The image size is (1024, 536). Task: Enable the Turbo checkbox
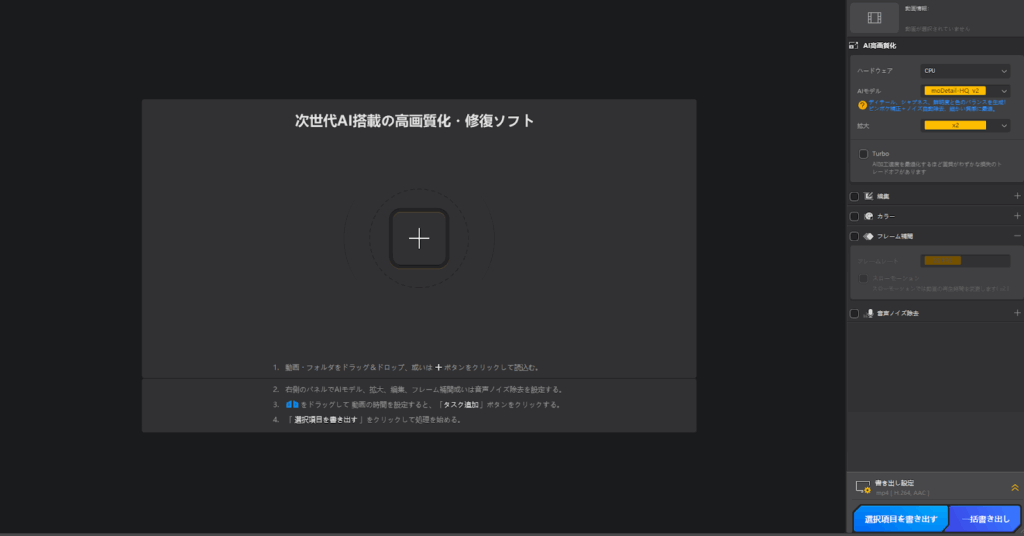pos(863,154)
